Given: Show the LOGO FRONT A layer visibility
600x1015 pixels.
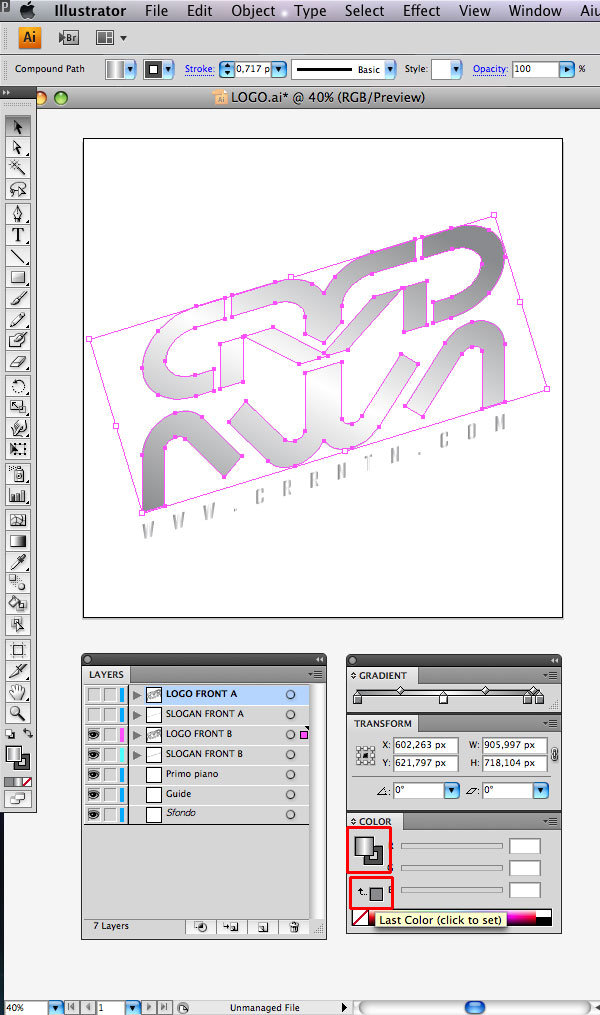Looking at the screenshot, I should coord(94,695).
